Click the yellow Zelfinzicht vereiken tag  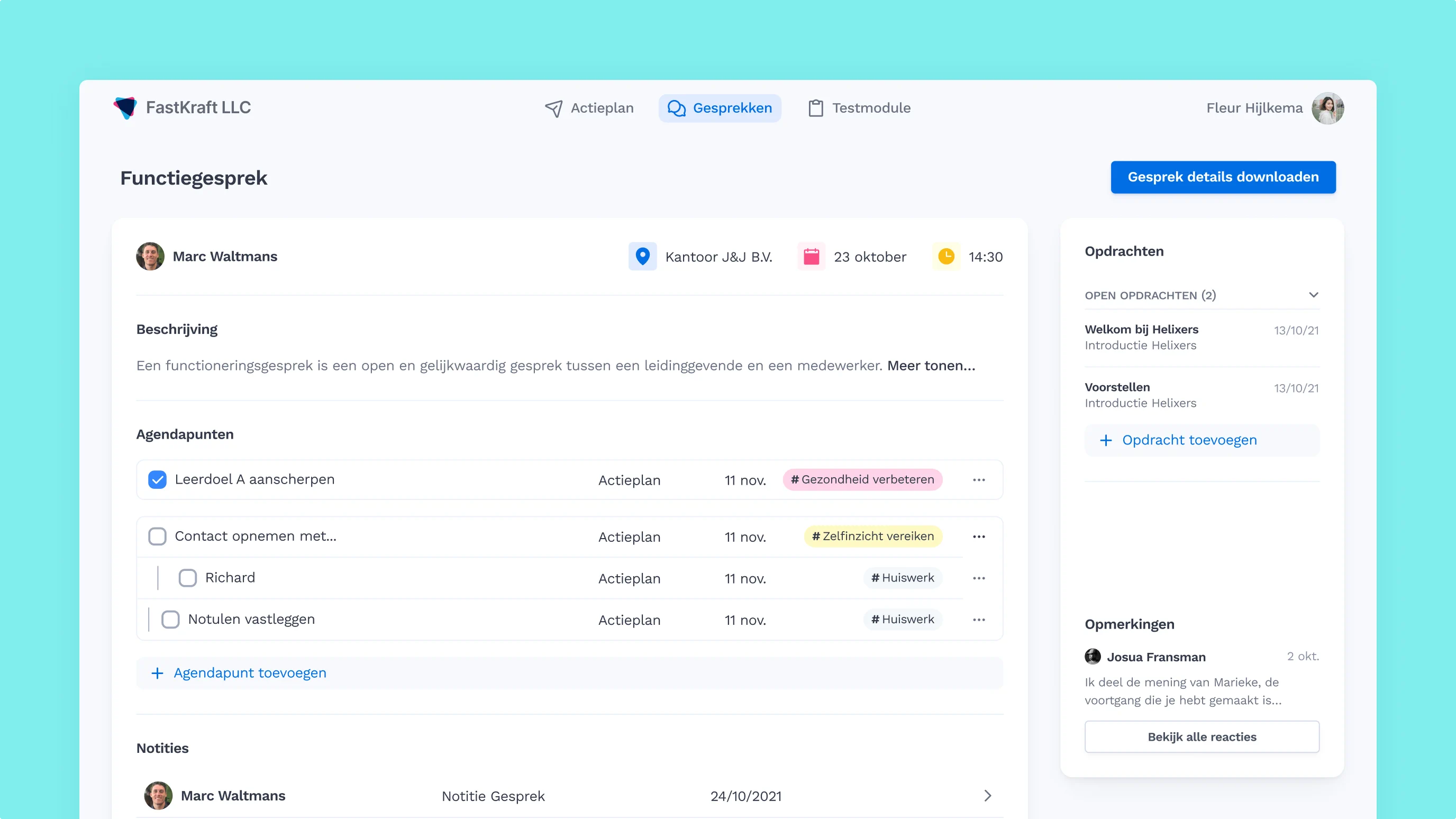(872, 536)
